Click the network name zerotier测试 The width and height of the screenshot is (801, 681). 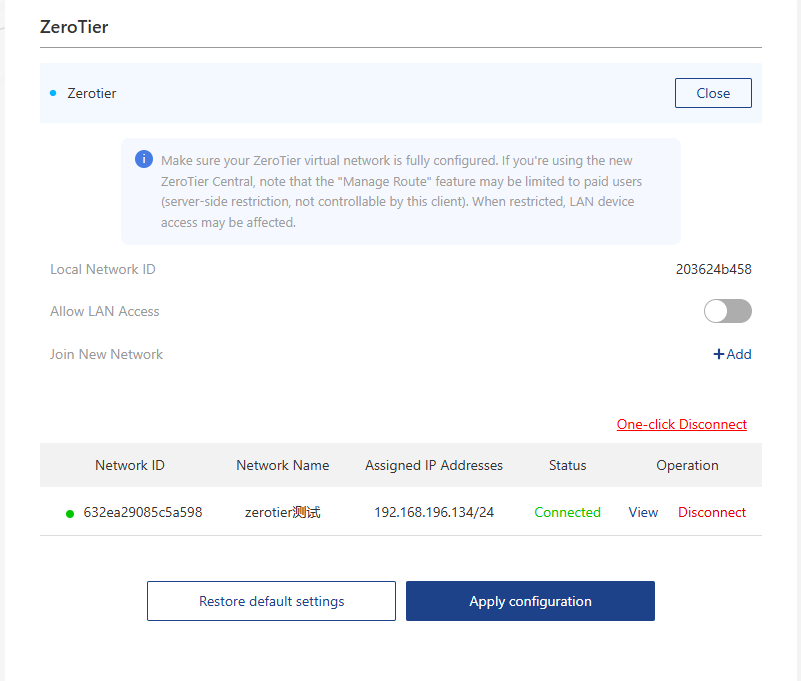click(282, 512)
